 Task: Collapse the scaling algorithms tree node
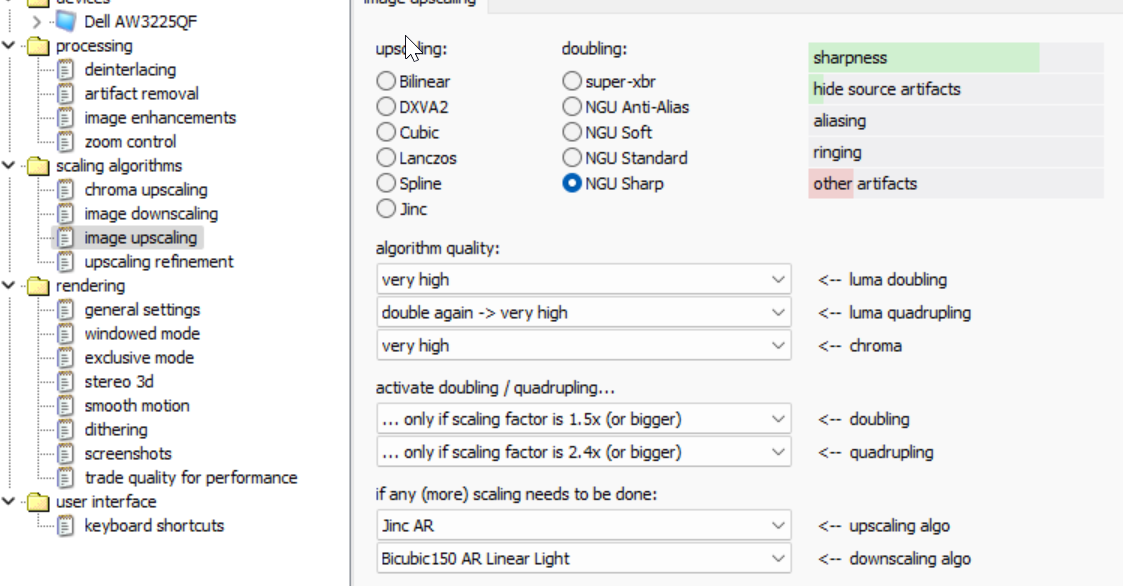[x=10, y=166]
